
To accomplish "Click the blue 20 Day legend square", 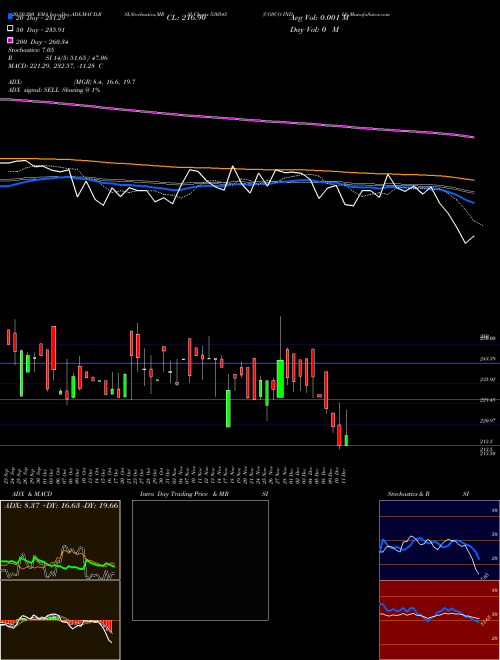I will [11, 16].
